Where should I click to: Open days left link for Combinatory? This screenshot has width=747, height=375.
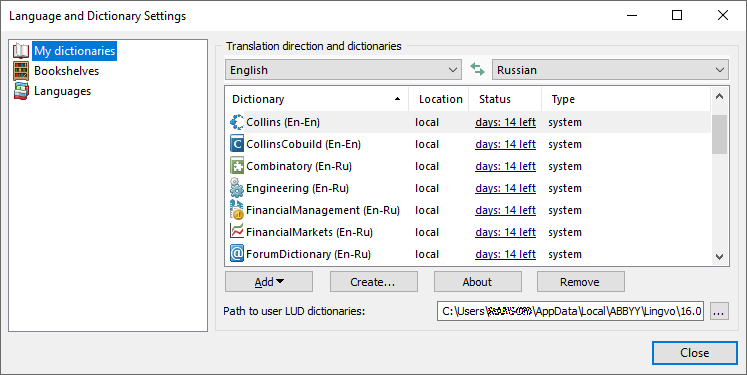tap(505, 166)
